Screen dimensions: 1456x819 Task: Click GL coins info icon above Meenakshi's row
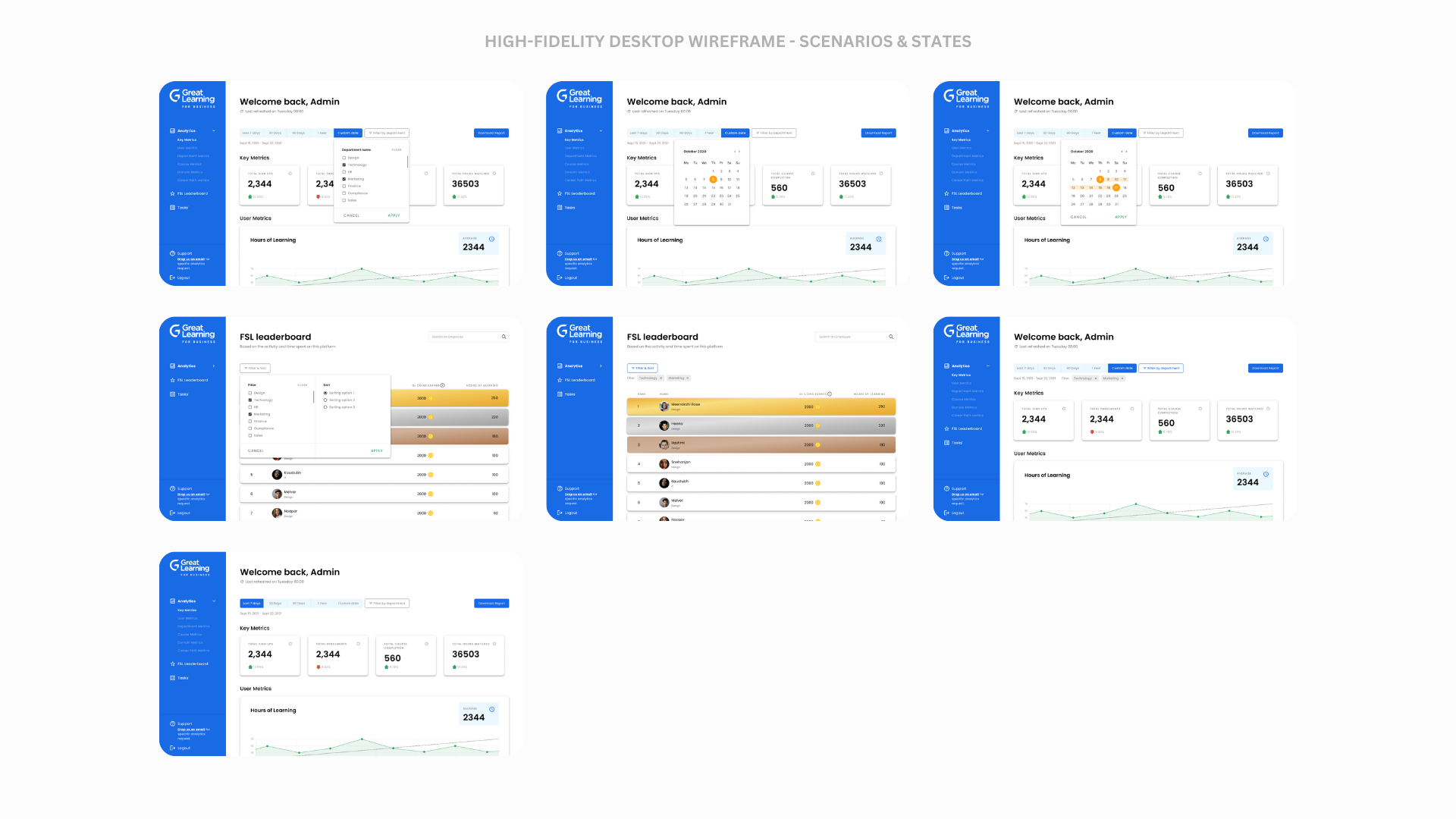point(830,394)
